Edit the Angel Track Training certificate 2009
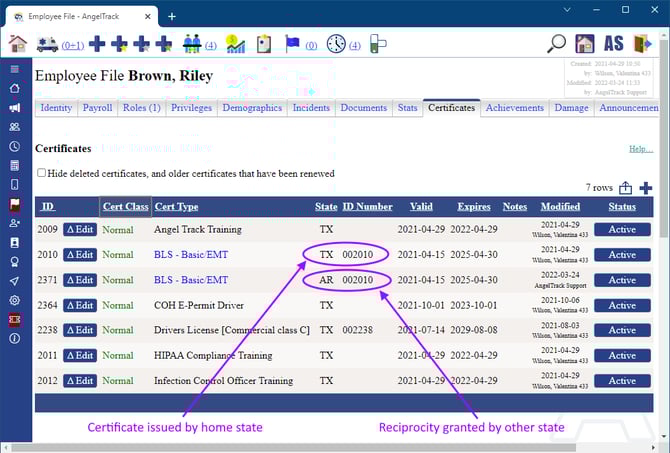This screenshot has height=453, width=670. [80, 229]
